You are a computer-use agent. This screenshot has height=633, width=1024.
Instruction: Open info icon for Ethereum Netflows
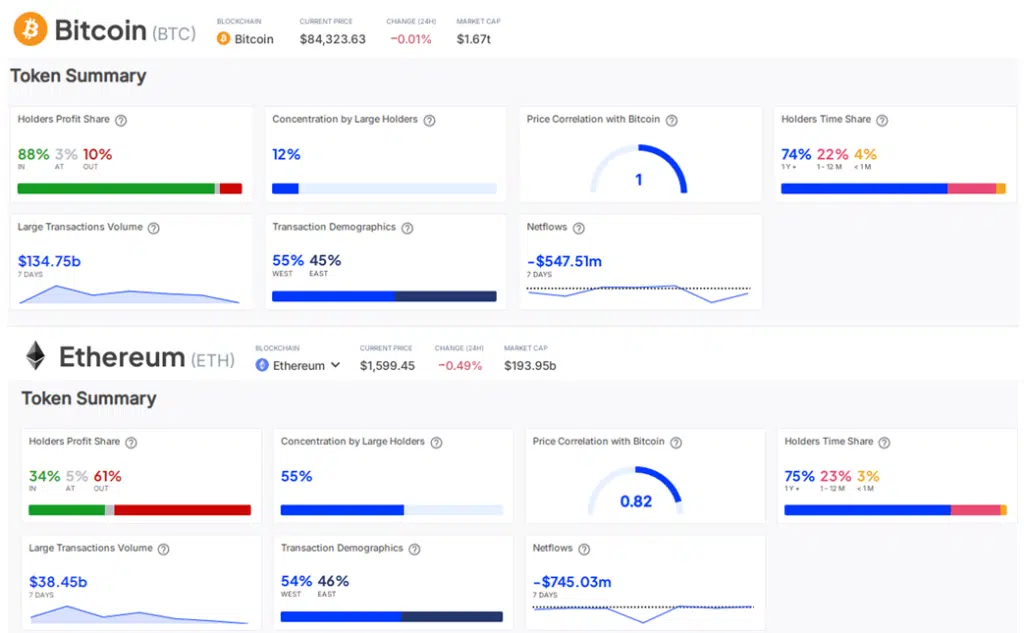pos(584,549)
